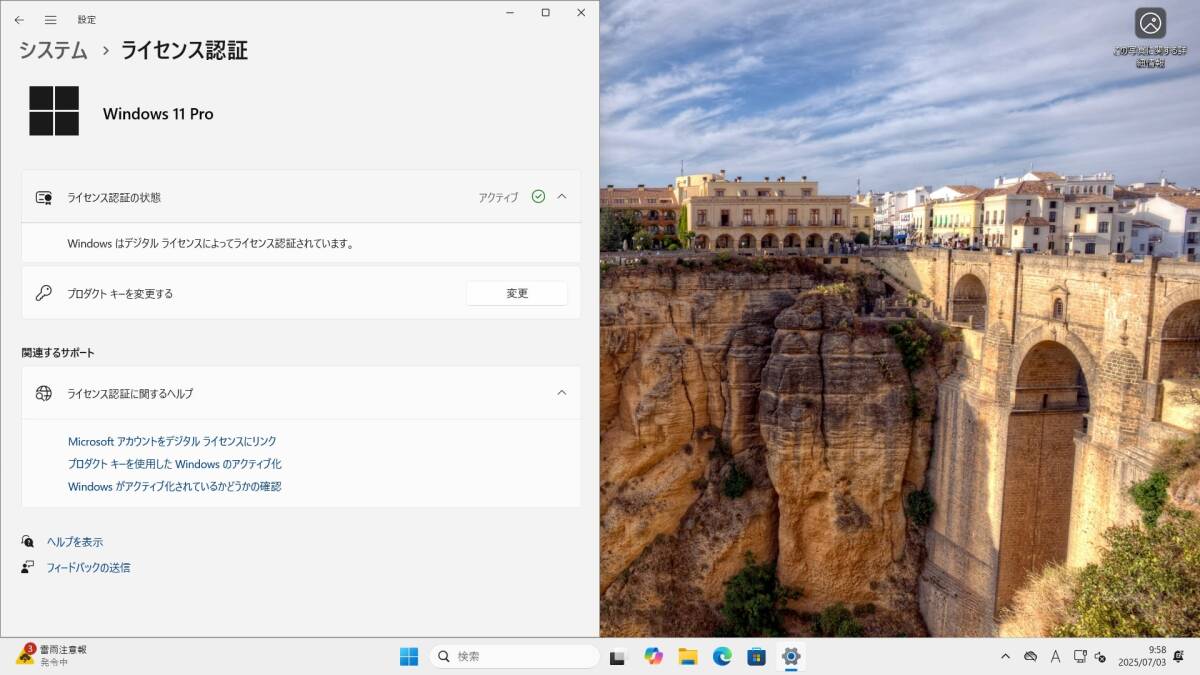
Task: Open the Settings hamburger navigation menu
Action: [x=50, y=19]
